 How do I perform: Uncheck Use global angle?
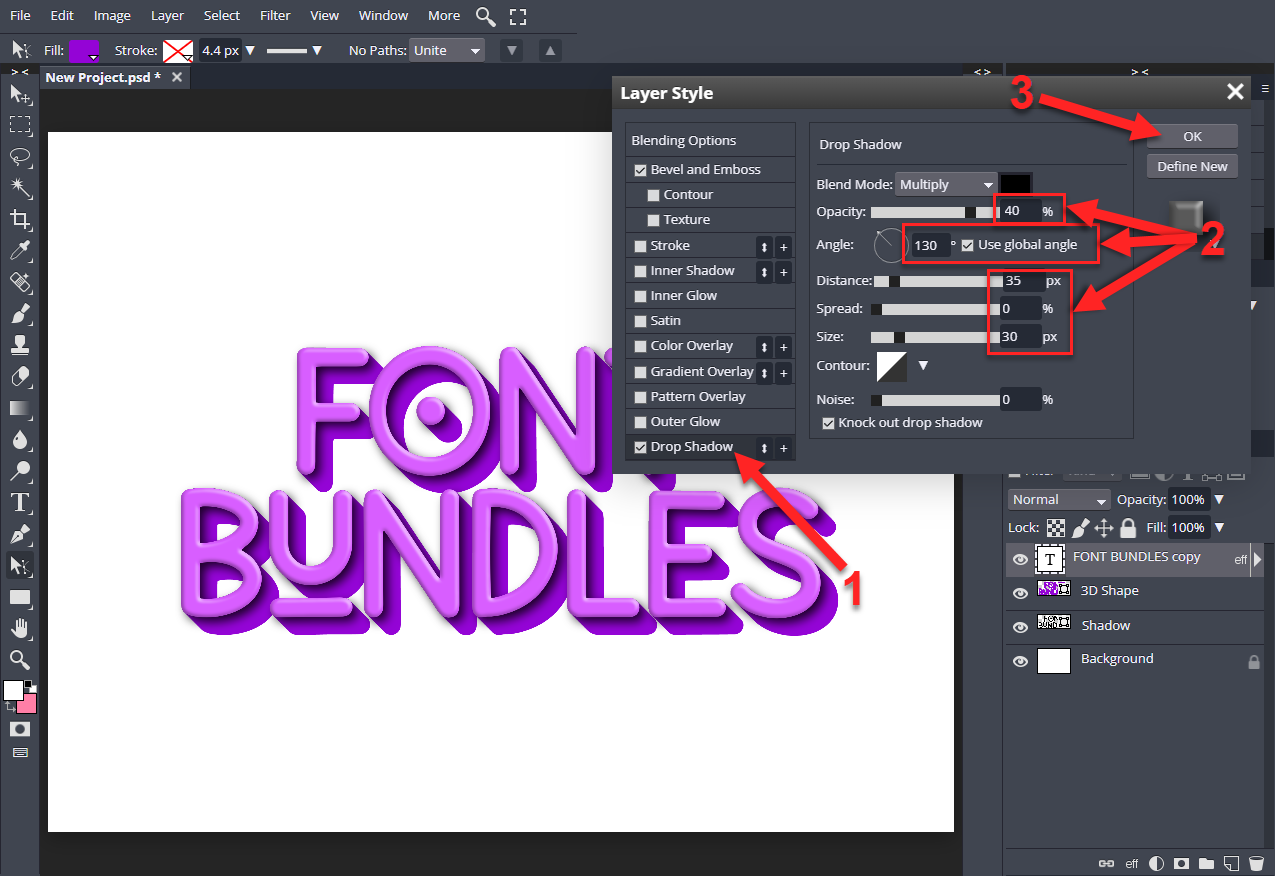(x=968, y=245)
